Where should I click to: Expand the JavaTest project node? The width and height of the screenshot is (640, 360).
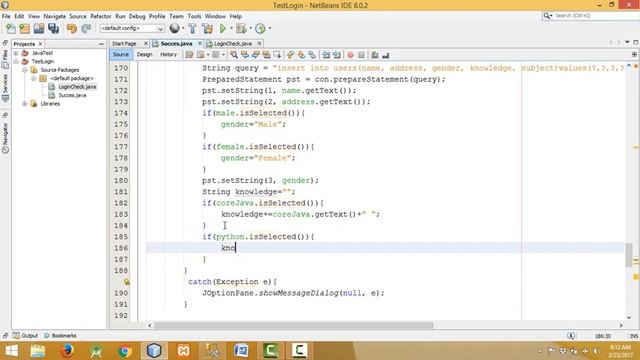coord(16,53)
